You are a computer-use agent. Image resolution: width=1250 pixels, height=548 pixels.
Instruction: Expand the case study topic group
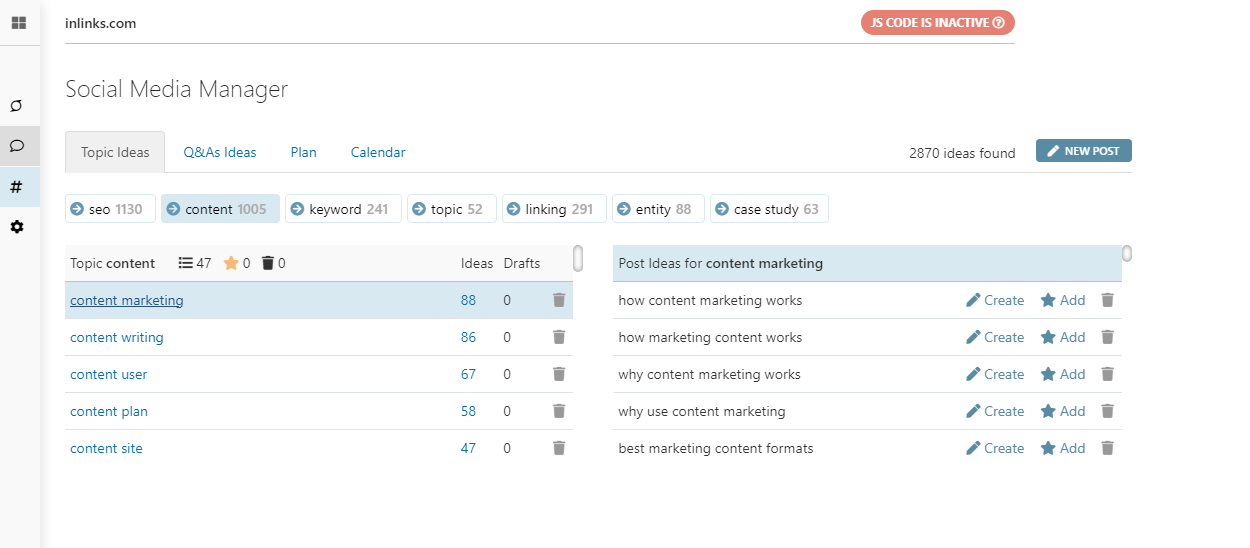pos(769,209)
